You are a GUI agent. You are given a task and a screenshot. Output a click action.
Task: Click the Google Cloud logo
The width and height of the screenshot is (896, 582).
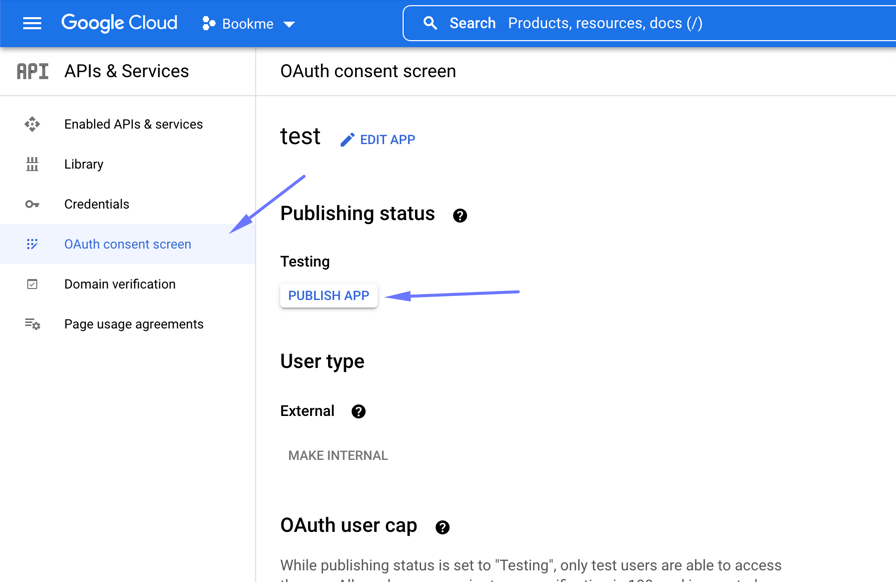click(119, 23)
